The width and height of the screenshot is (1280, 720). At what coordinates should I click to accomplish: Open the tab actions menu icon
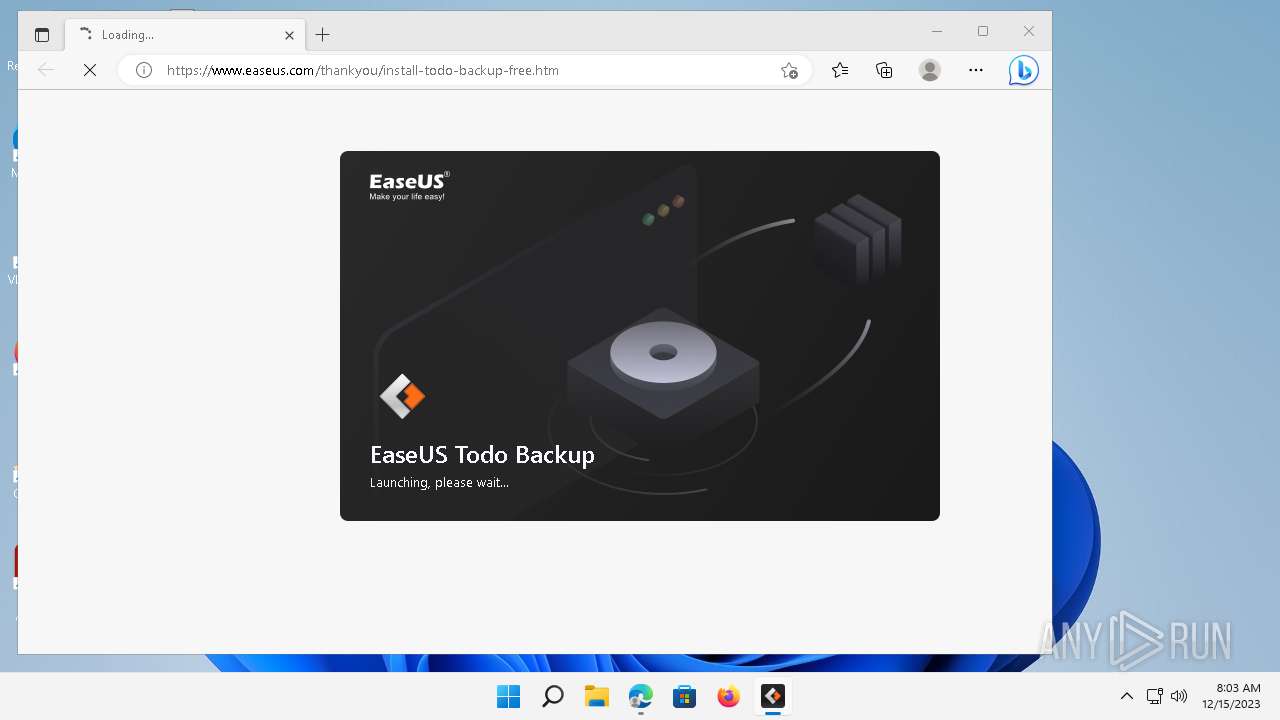pos(42,35)
